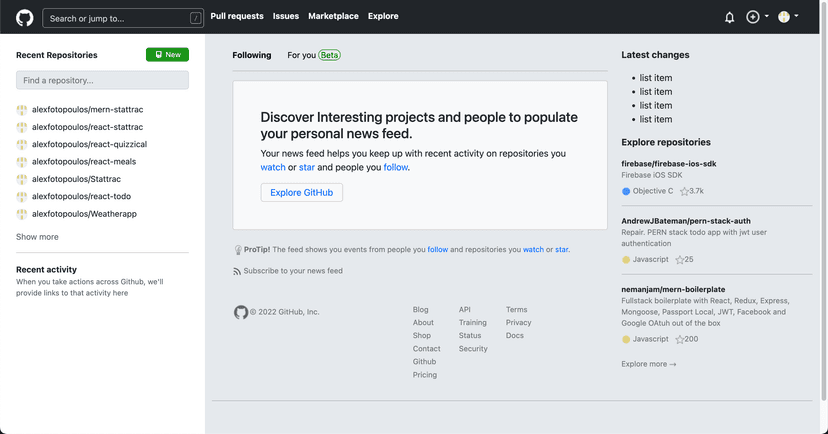Viewport: 828px width, 434px height.
Task: Click avatar icon beside alexfotopoulos/mern-stattrac
Action: [x=22, y=110]
